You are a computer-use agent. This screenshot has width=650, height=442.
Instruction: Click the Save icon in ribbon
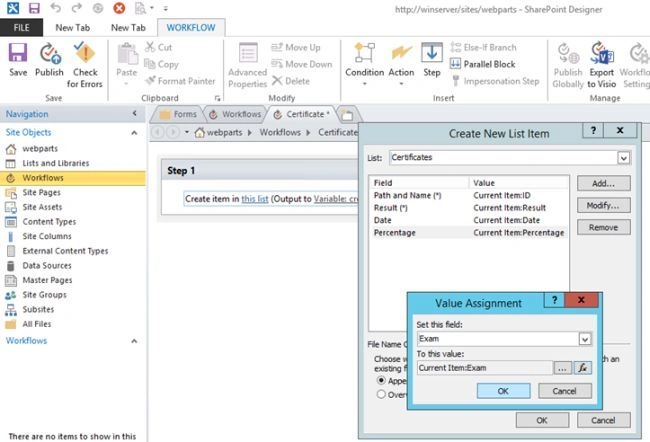tap(18, 60)
